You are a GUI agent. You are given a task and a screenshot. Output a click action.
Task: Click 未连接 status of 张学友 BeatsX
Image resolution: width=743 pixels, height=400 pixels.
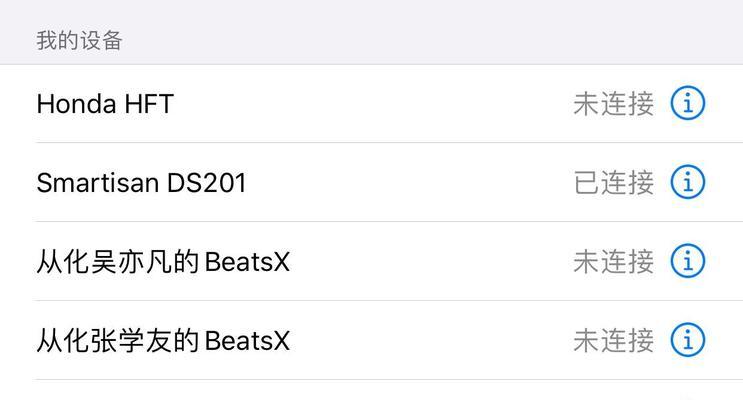point(614,341)
